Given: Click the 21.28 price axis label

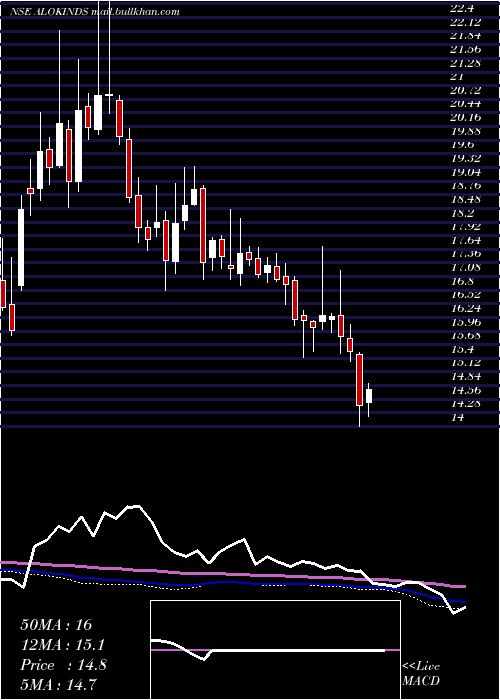Looking at the screenshot, I should (x=465, y=62).
